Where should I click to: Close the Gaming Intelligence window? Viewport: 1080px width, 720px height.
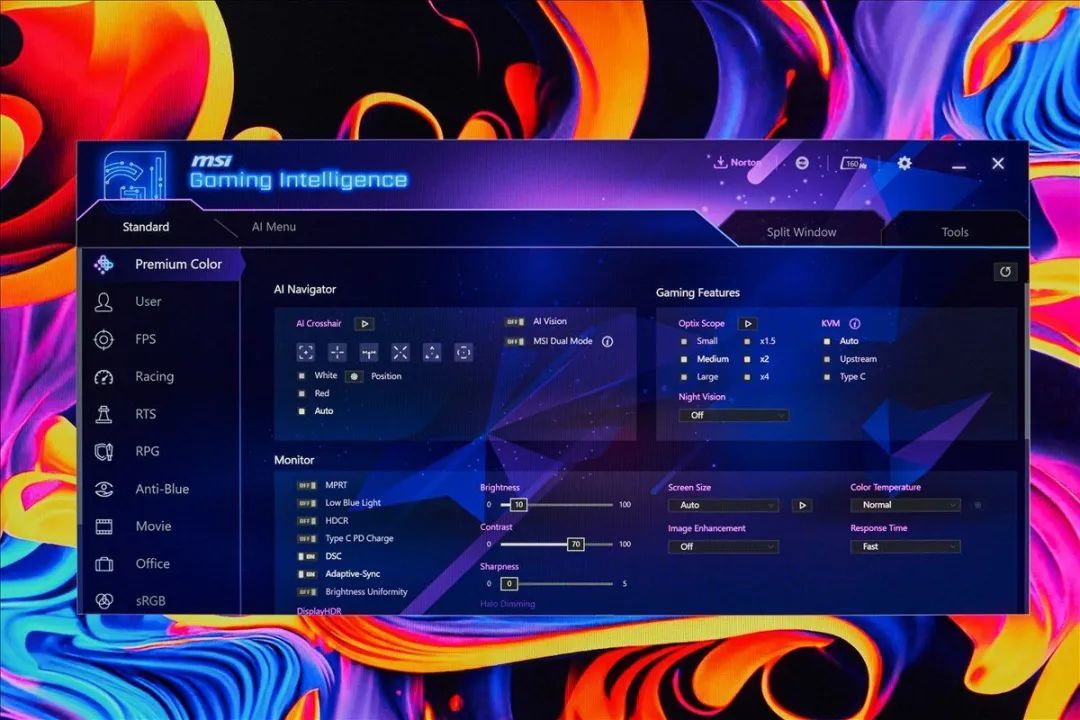[x=998, y=163]
